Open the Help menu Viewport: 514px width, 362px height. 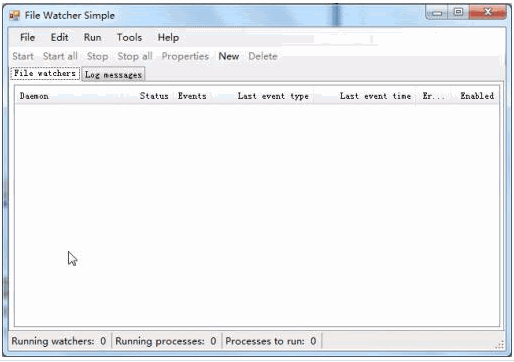[x=168, y=37]
